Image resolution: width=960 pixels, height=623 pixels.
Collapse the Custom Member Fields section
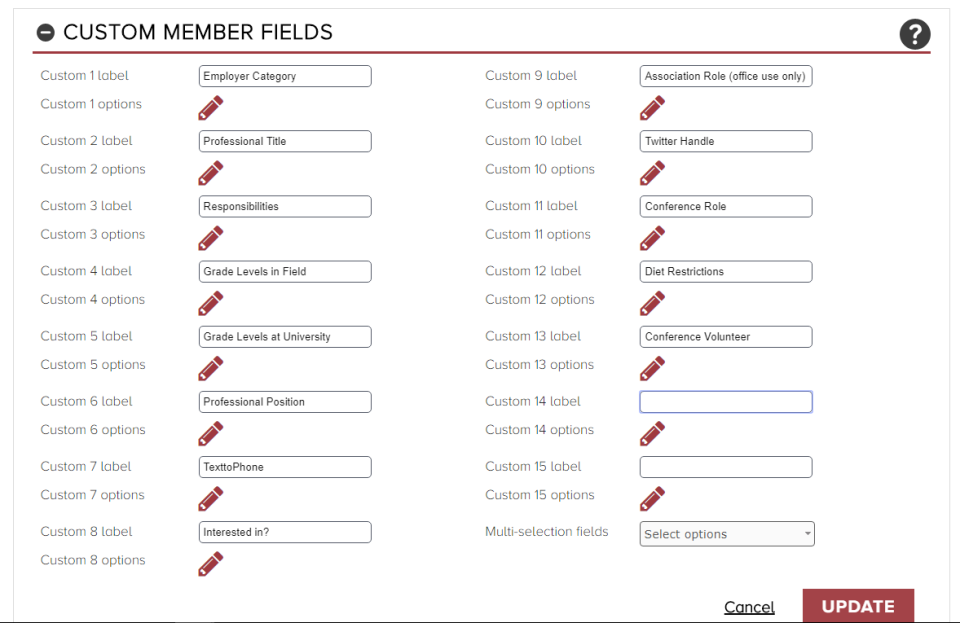tap(44, 32)
